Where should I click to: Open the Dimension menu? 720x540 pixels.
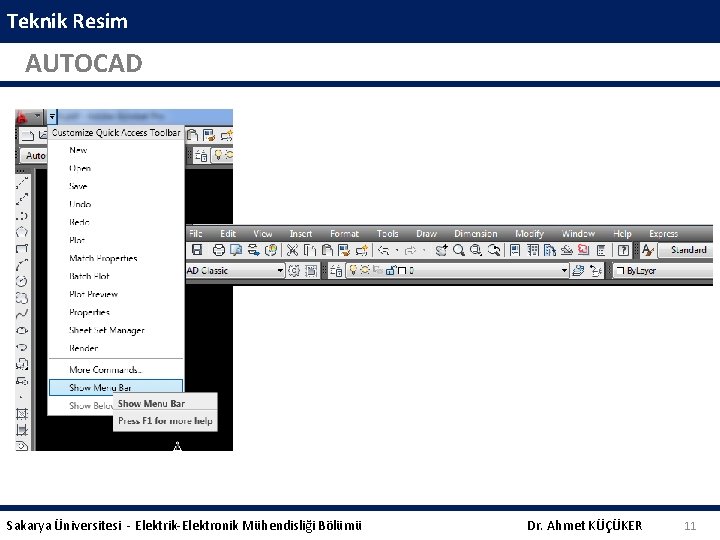click(x=476, y=234)
